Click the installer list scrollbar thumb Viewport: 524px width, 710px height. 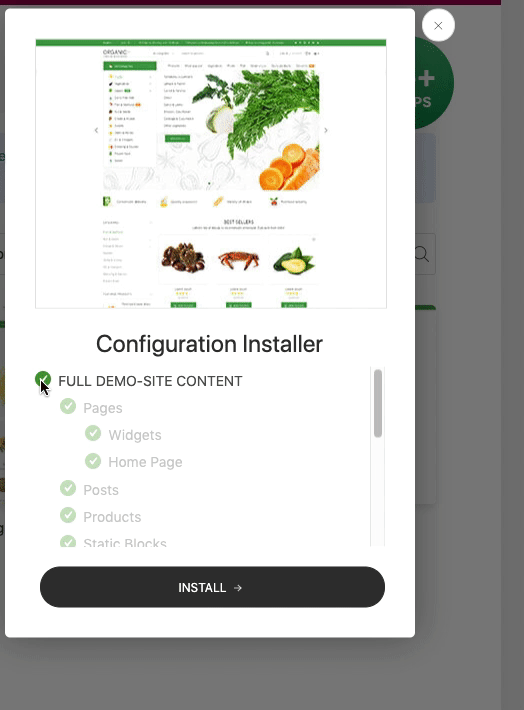378,403
